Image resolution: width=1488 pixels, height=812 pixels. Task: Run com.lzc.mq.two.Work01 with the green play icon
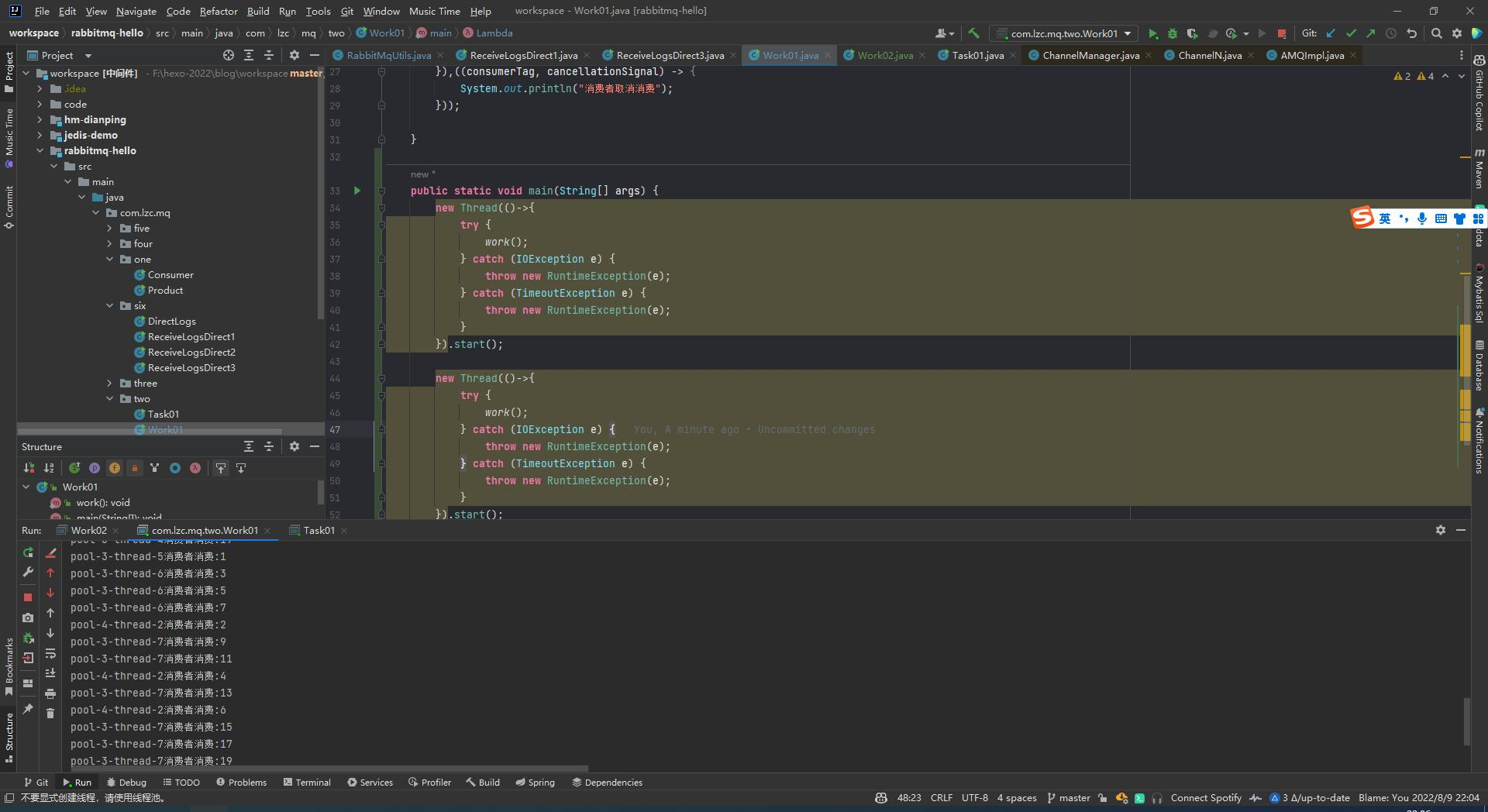(x=1152, y=33)
